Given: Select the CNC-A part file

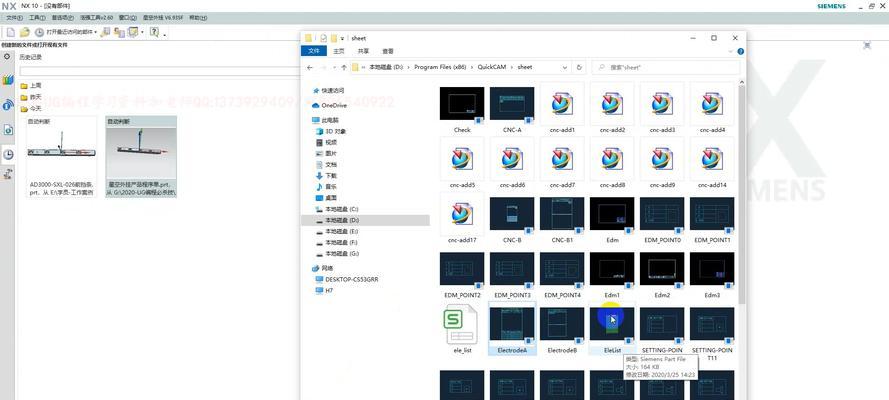Looking at the screenshot, I should point(512,109).
